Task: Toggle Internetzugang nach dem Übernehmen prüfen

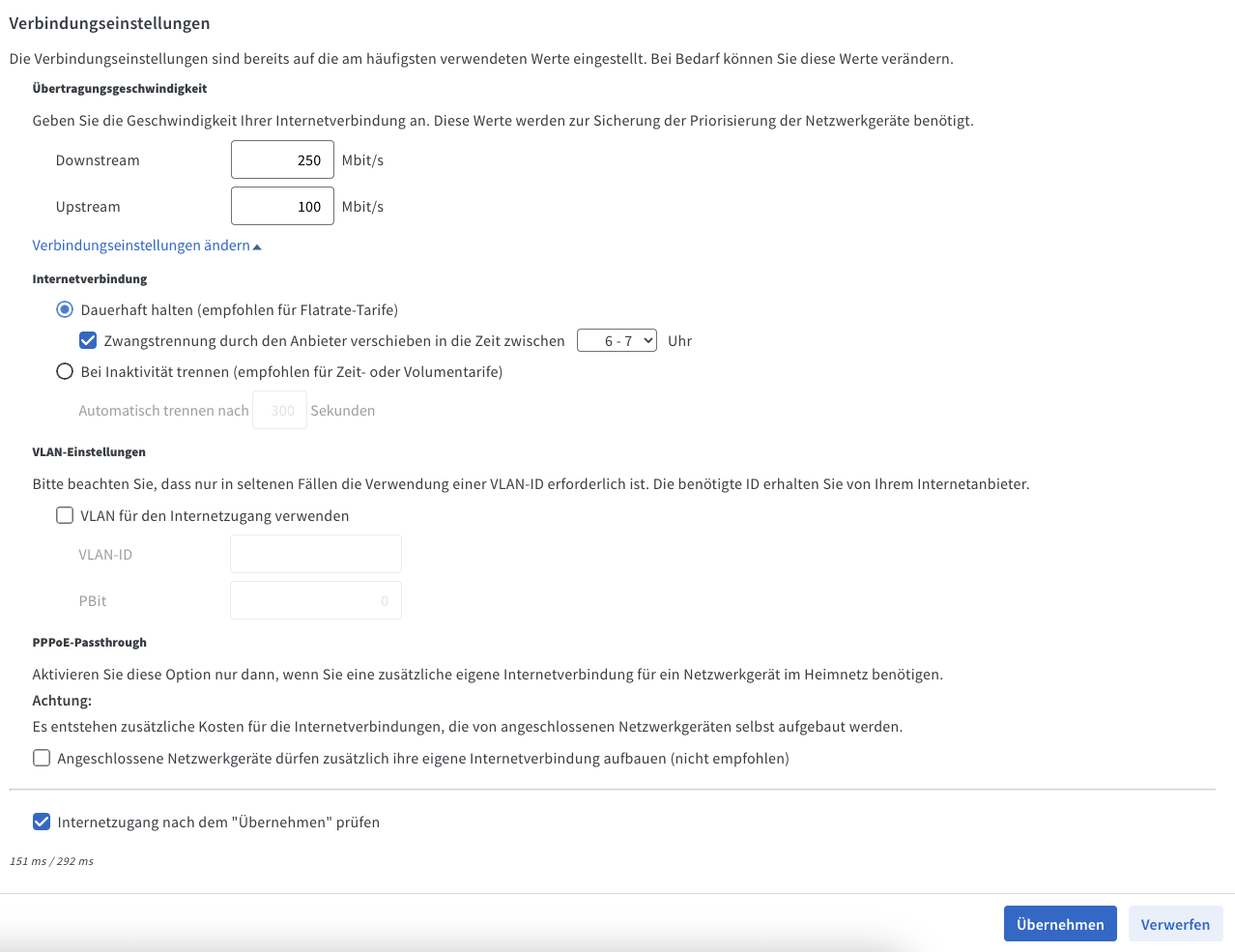Action: 42,822
